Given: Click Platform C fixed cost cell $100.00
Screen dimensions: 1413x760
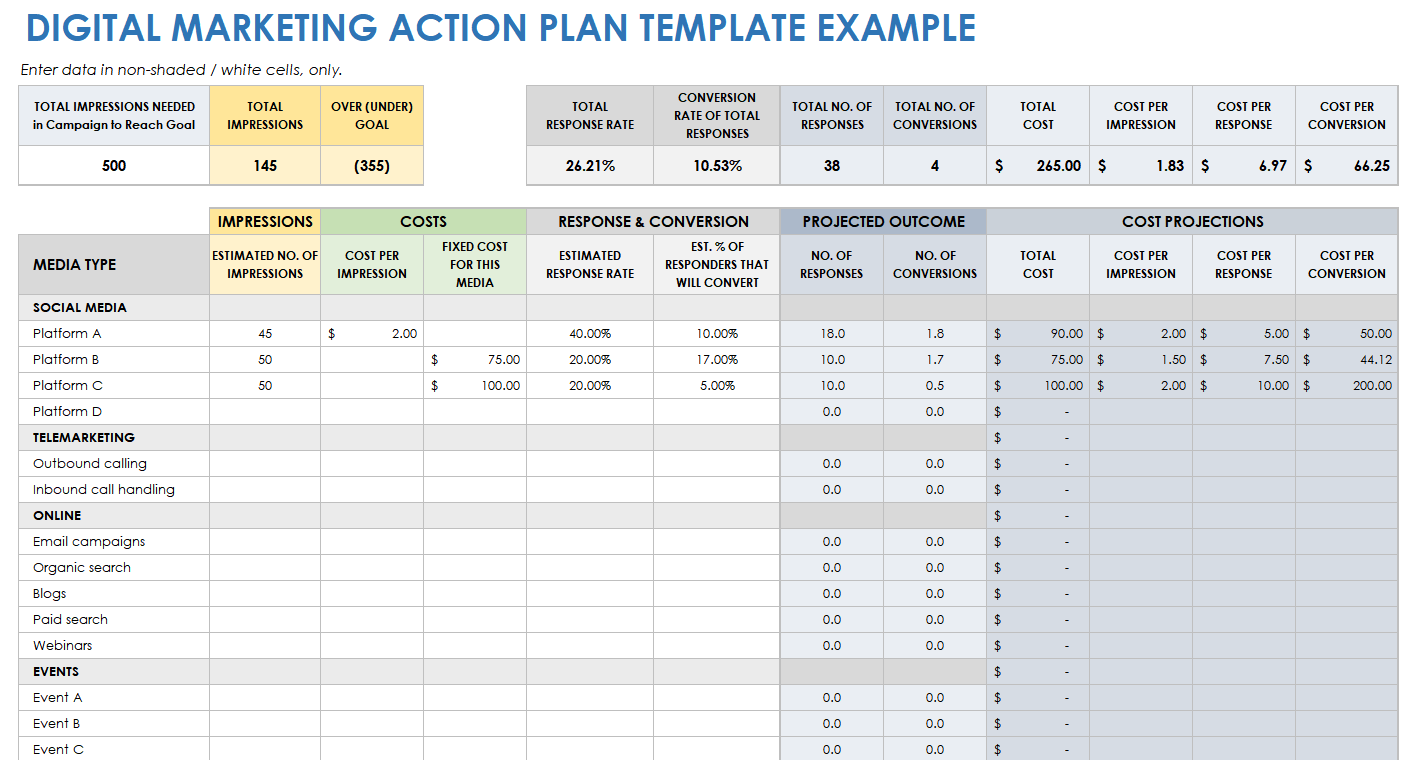Looking at the screenshot, I should click(x=475, y=386).
